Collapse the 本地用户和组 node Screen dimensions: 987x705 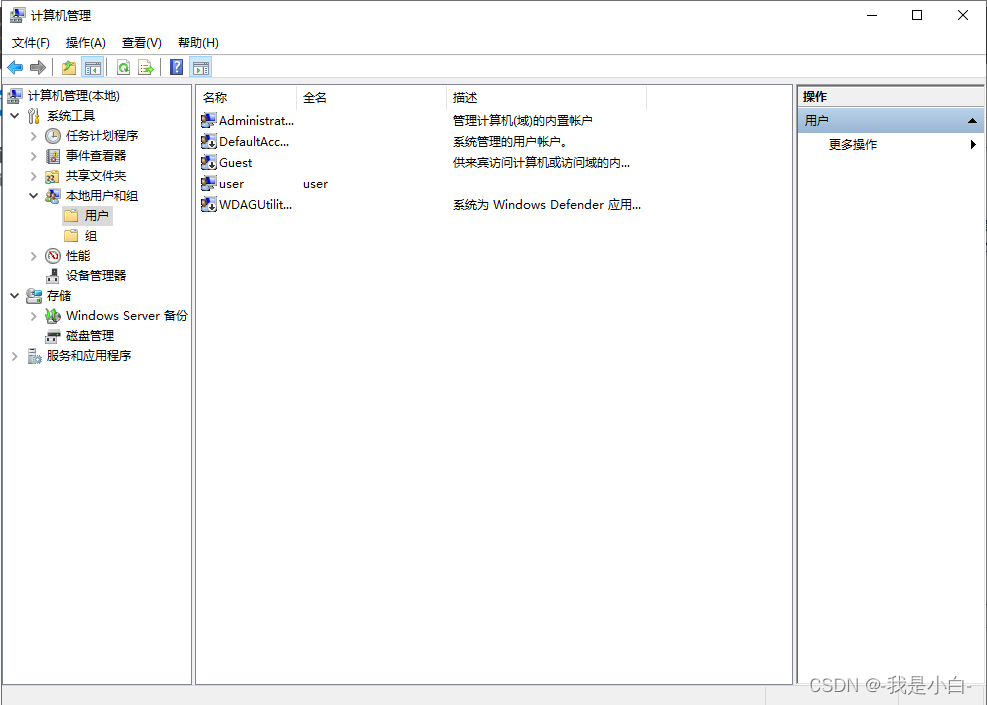[33, 196]
